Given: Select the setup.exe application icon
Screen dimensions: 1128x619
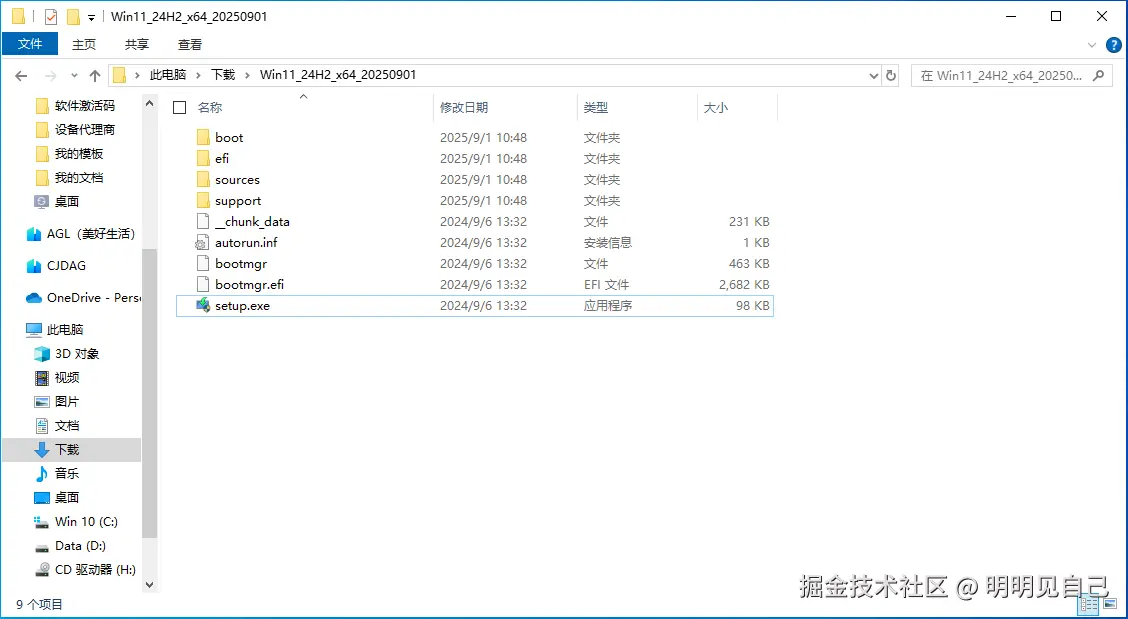Looking at the screenshot, I should (203, 305).
